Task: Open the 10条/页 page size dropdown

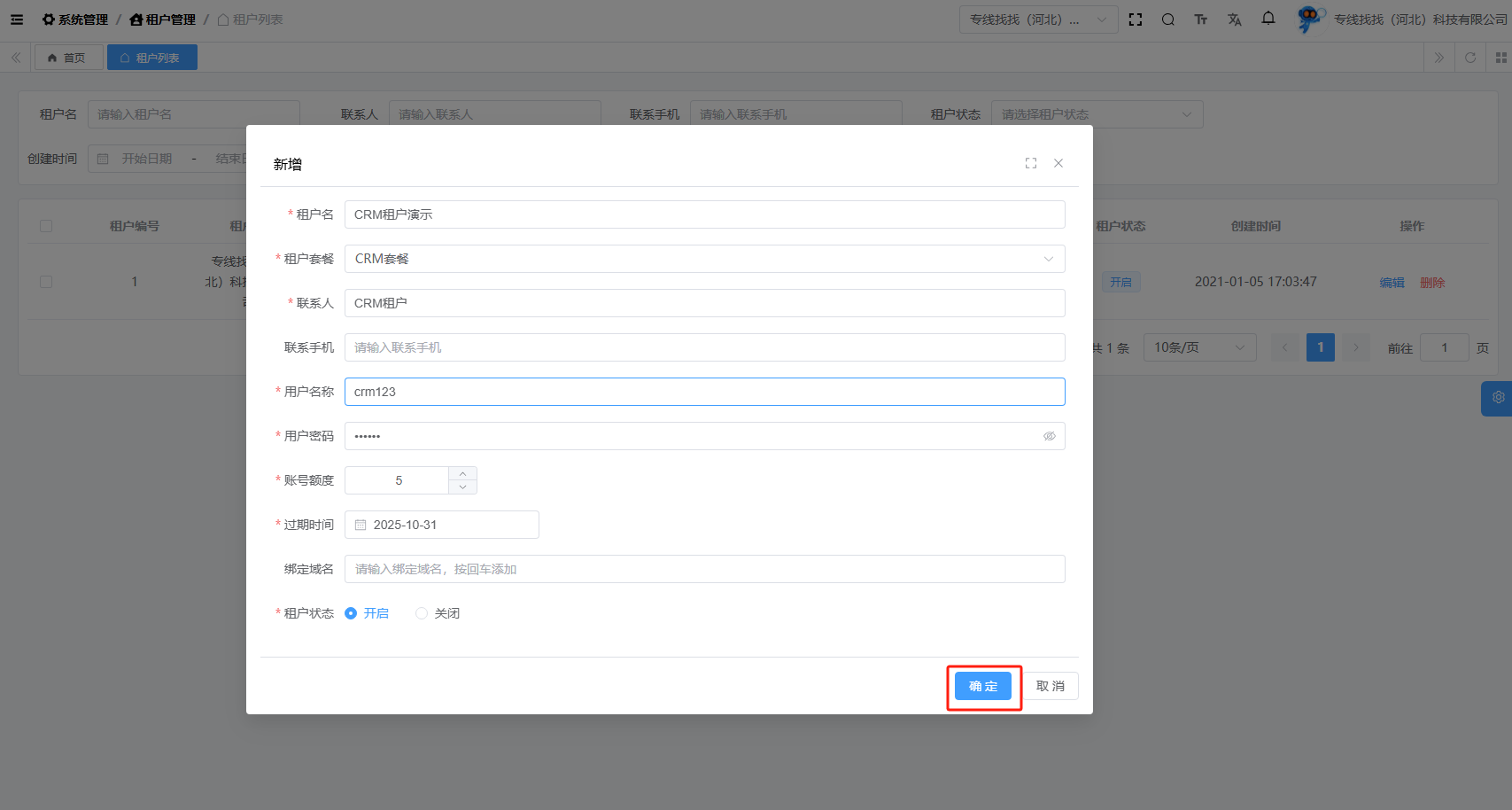Action: (x=1199, y=347)
